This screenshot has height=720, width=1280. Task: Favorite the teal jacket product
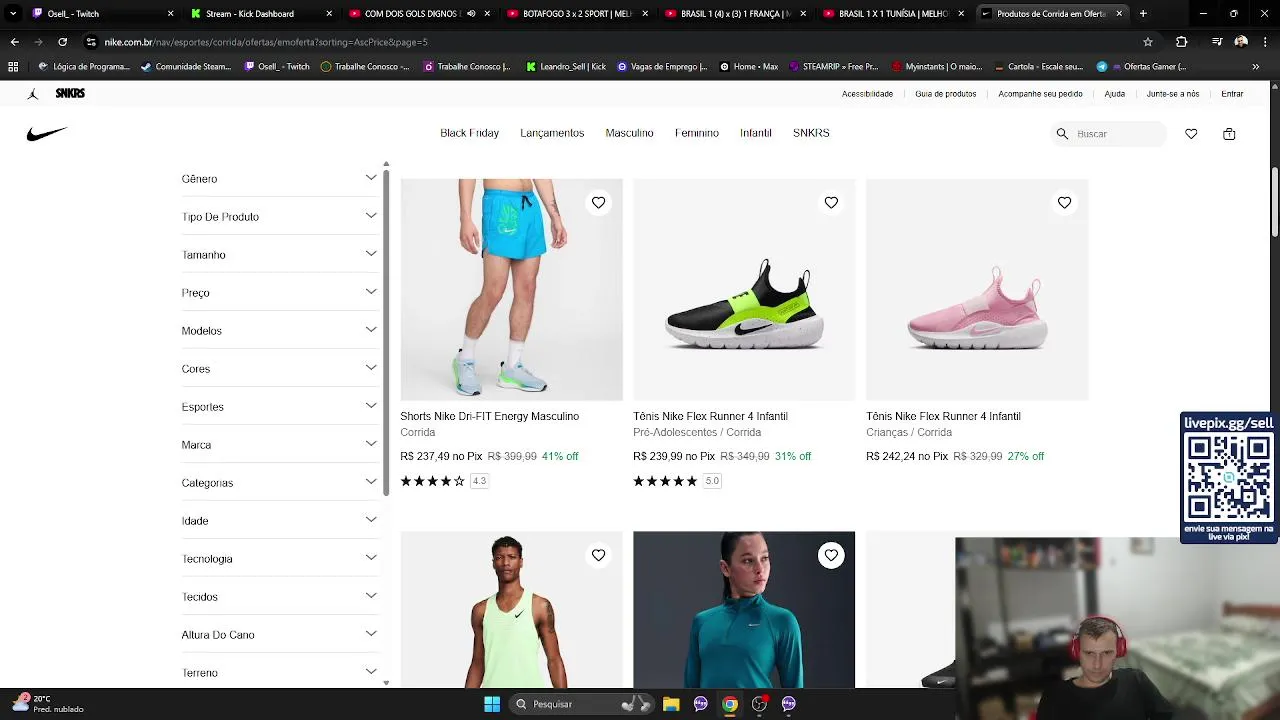(x=831, y=555)
